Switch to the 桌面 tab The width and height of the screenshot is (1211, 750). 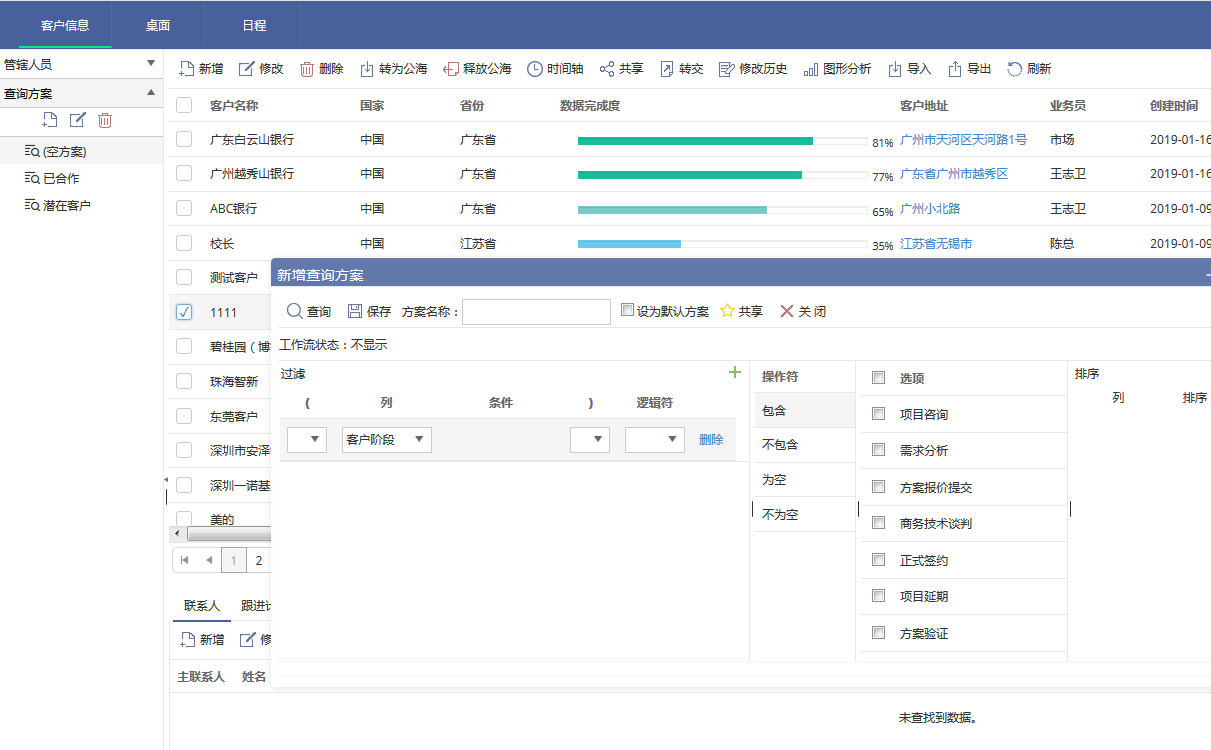157,25
